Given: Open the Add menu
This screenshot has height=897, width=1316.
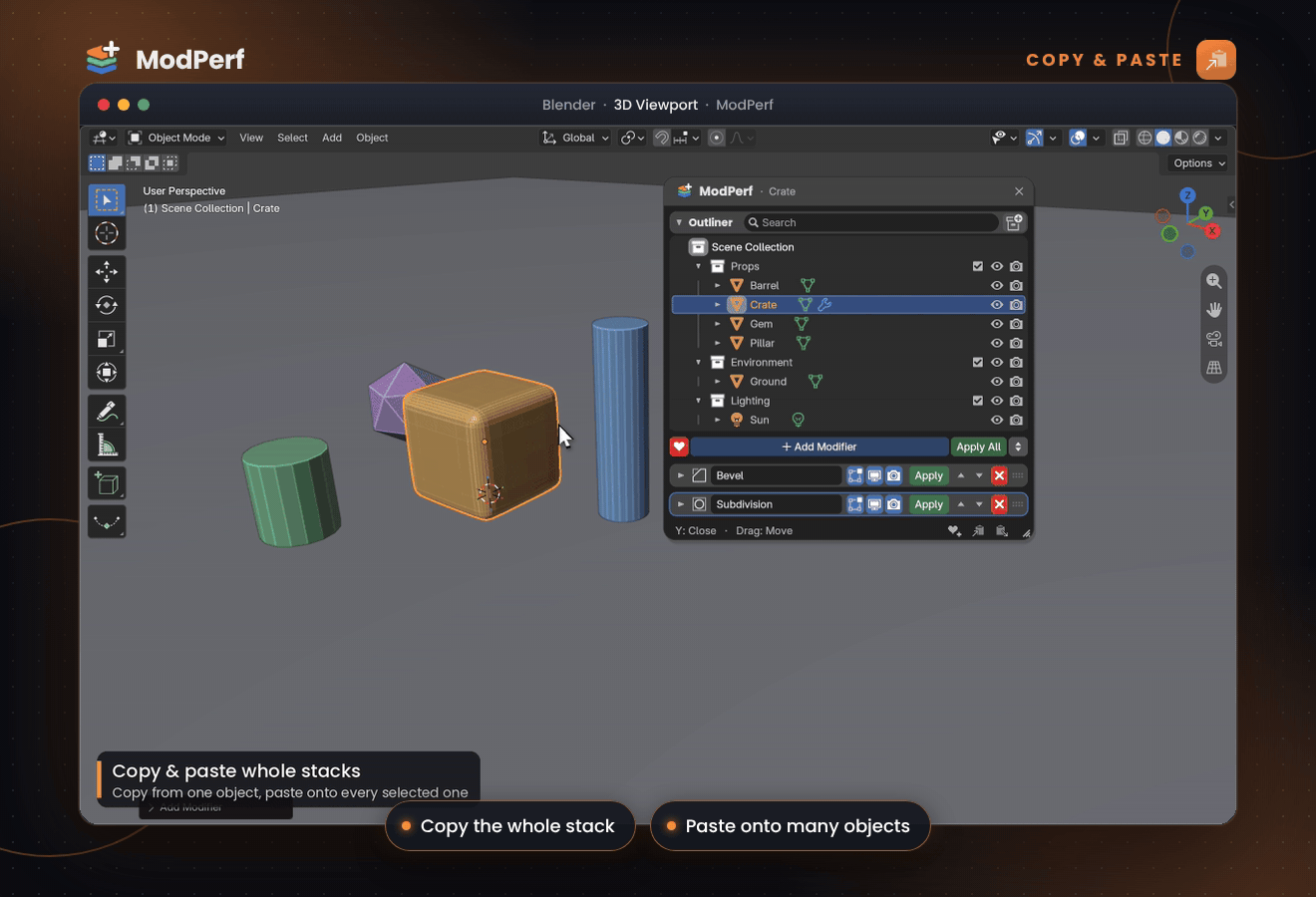Looking at the screenshot, I should [332, 138].
